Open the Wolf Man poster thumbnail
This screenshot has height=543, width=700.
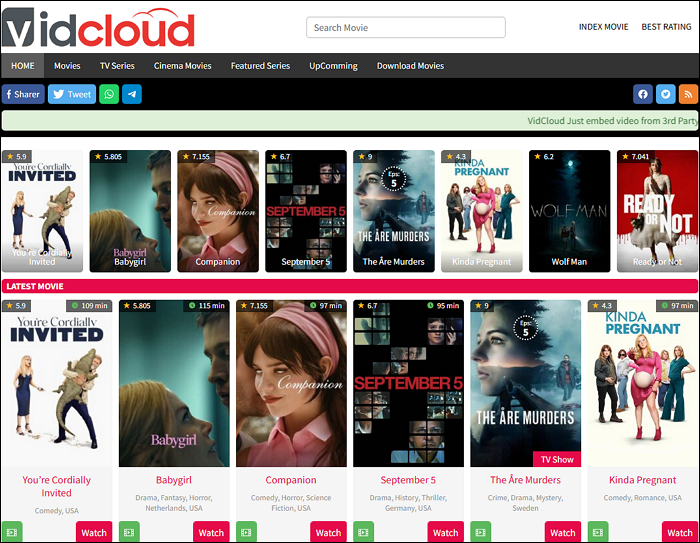[569, 211]
